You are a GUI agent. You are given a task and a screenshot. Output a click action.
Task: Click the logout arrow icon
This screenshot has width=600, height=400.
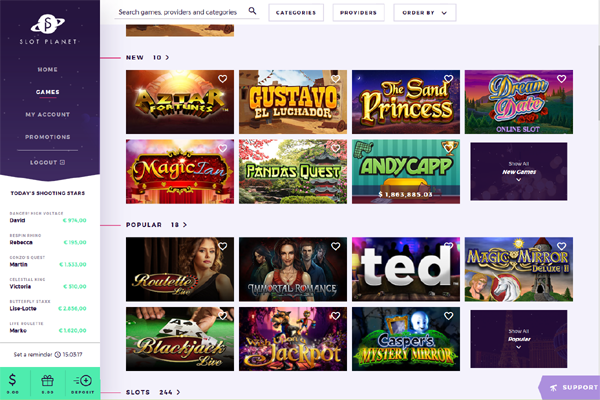tap(62, 162)
